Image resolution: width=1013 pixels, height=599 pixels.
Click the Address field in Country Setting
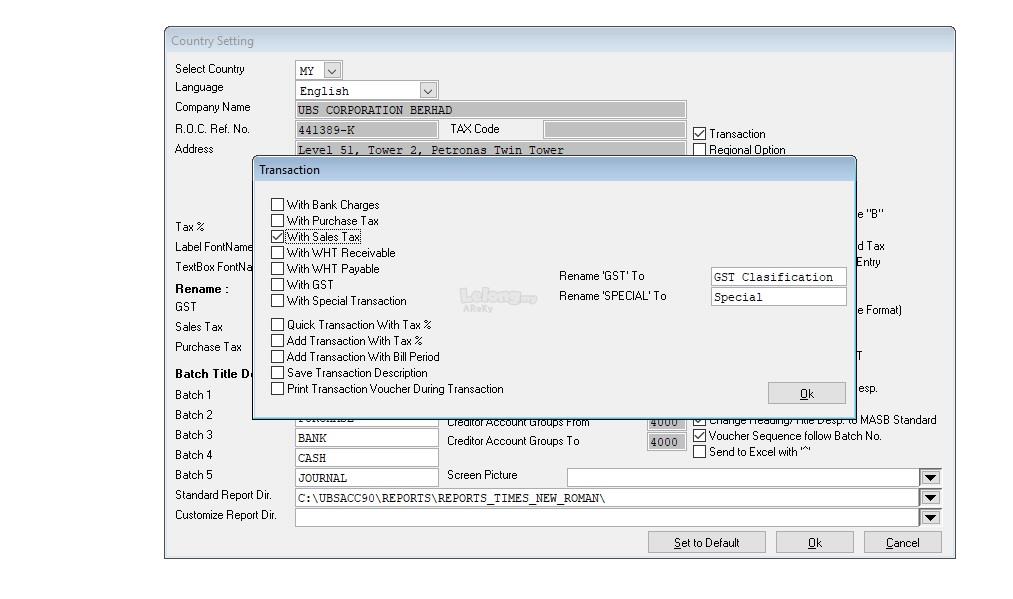(490, 149)
